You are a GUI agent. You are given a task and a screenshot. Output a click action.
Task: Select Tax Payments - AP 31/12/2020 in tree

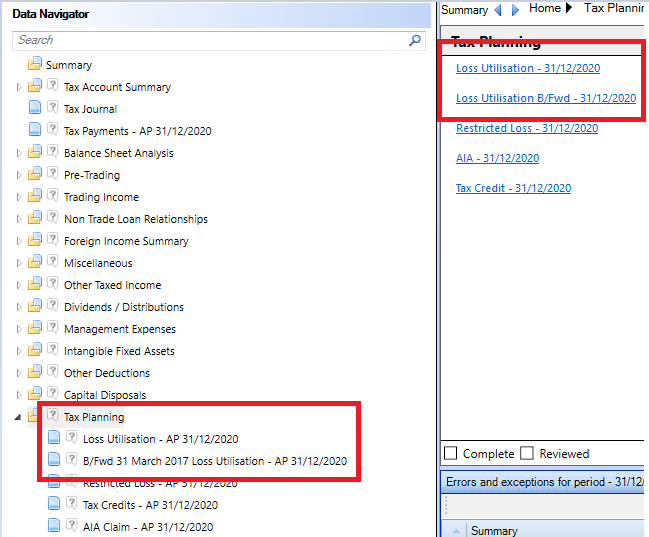point(137,131)
